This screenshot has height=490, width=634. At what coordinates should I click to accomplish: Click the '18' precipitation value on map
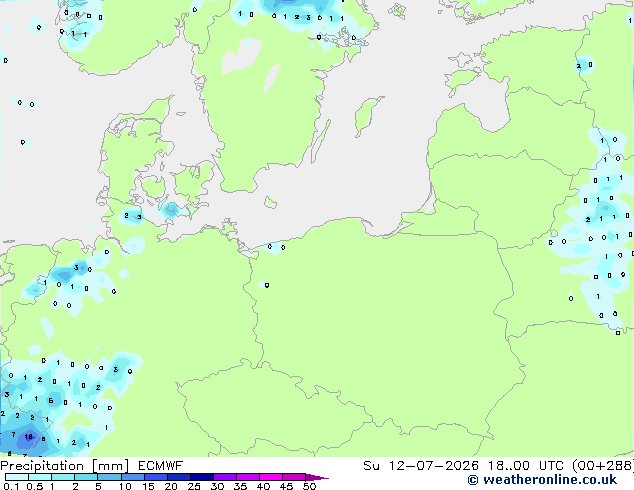click(x=28, y=437)
